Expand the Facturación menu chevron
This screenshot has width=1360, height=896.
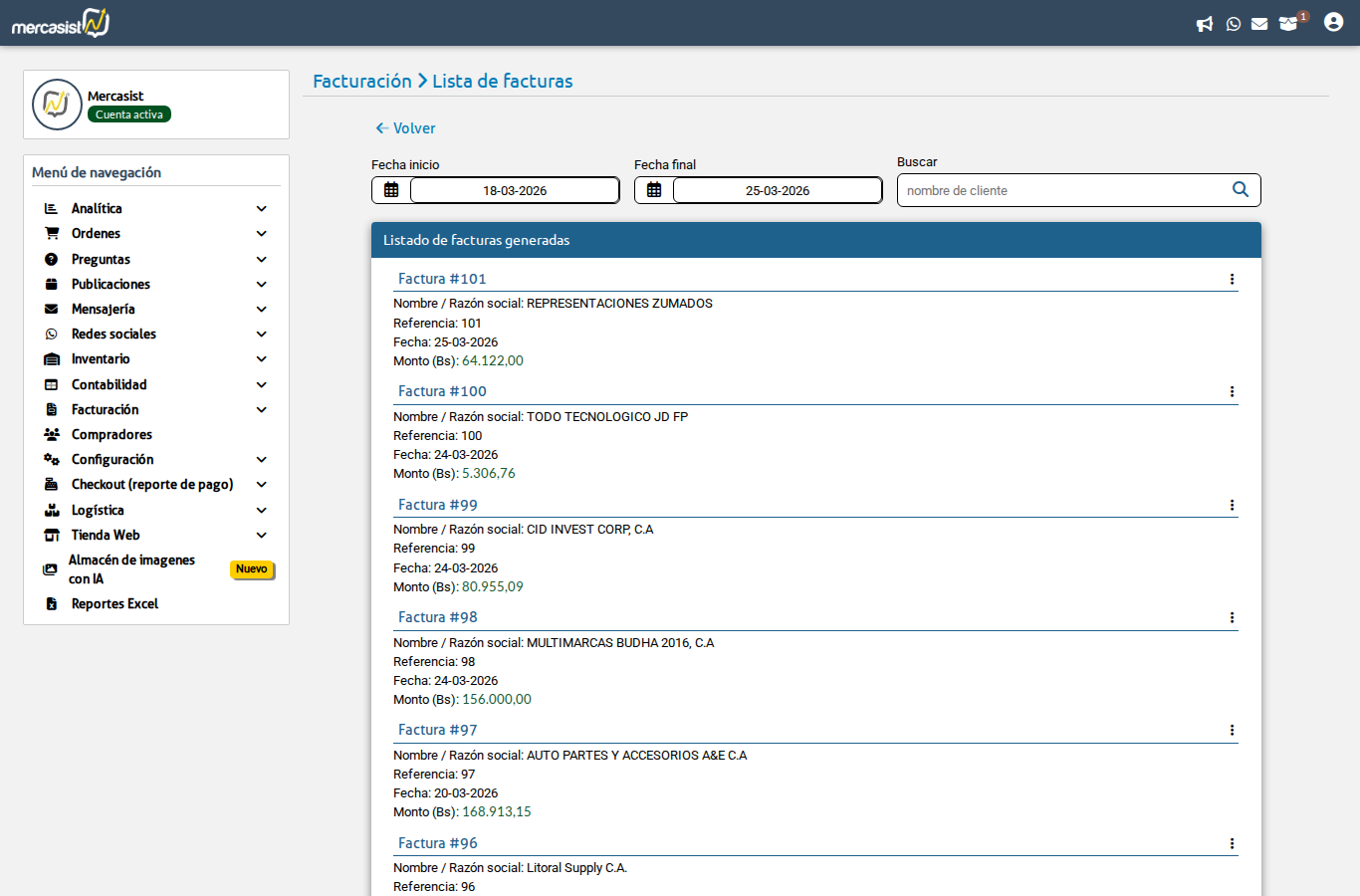coord(262,410)
